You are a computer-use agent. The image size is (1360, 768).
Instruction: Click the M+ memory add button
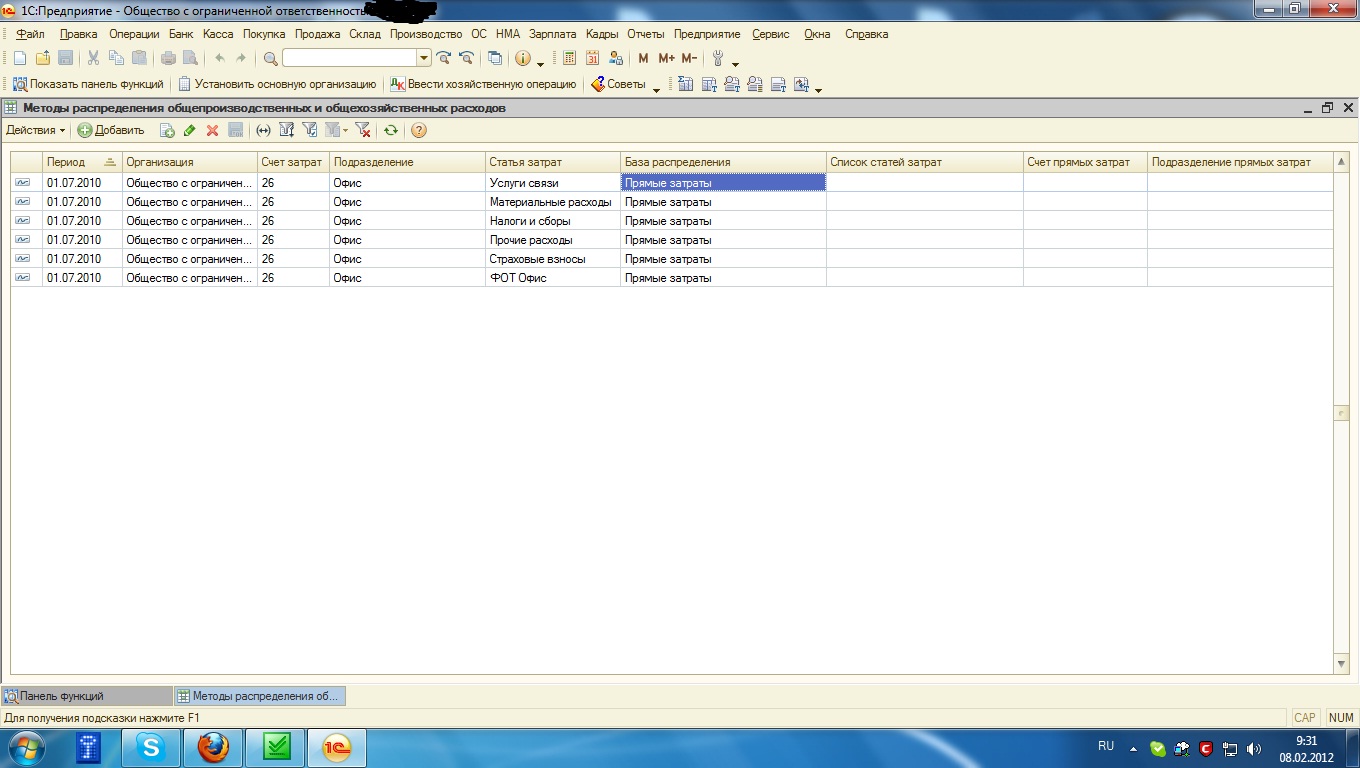pyautogui.click(x=666, y=59)
